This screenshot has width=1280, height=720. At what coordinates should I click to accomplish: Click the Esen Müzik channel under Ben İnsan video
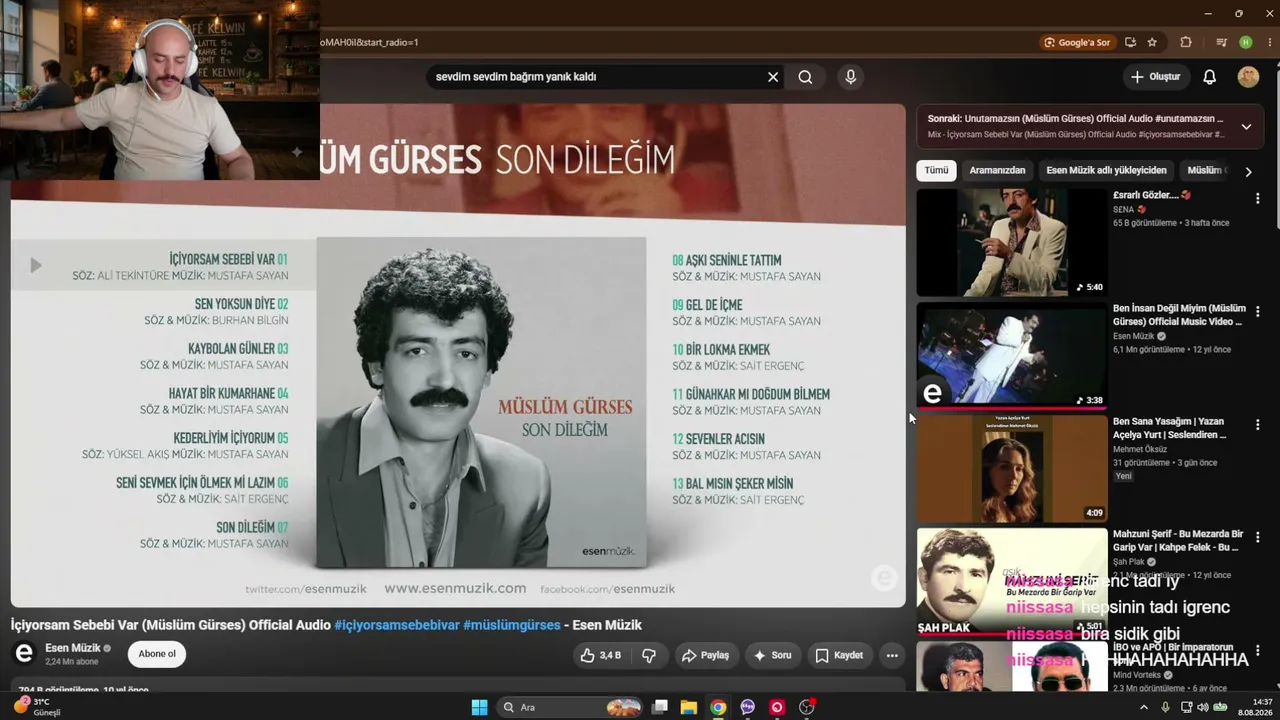coord(1133,336)
